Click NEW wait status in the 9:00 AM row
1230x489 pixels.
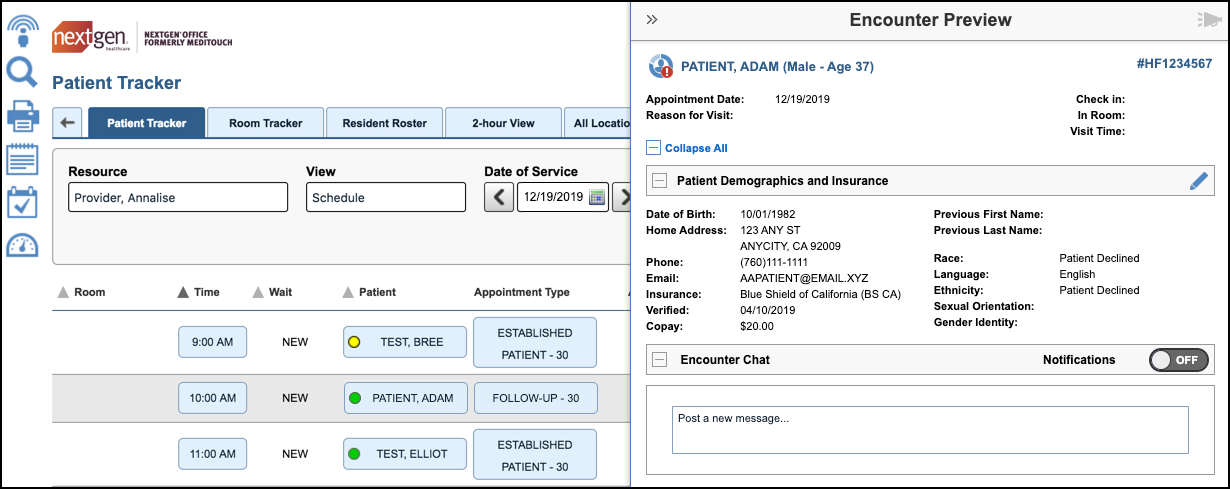(x=295, y=342)
